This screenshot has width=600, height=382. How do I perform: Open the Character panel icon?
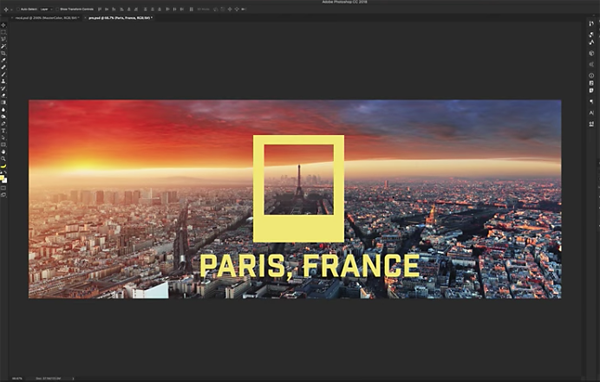click(x=592, y=113)
